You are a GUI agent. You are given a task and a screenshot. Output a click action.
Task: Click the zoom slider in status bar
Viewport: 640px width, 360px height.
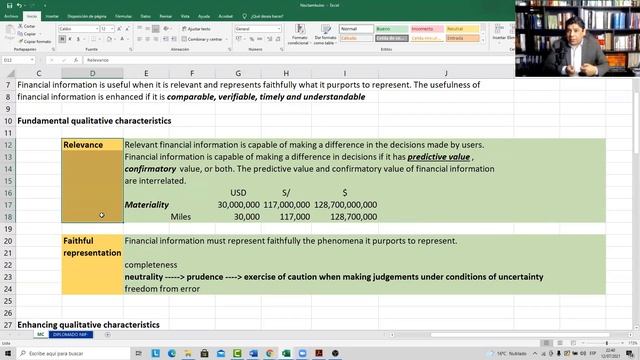click(x=607, y=343)
